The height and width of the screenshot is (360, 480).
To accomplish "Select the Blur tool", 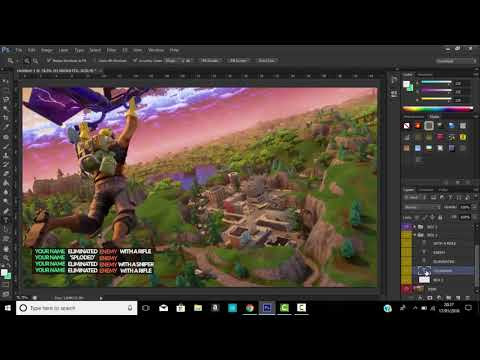I will [6, 192].
